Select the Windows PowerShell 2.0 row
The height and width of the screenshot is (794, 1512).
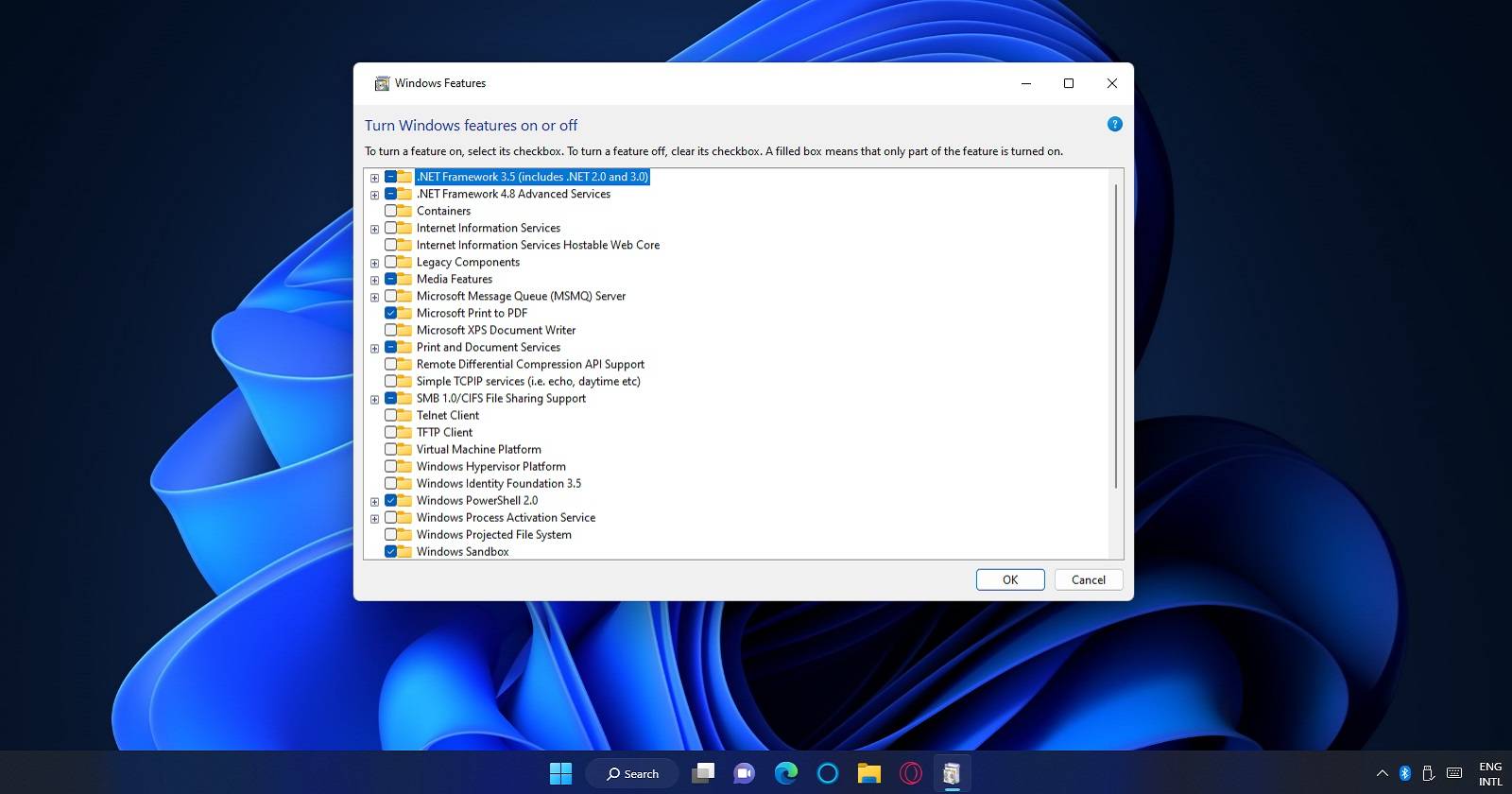coord(477,500)
